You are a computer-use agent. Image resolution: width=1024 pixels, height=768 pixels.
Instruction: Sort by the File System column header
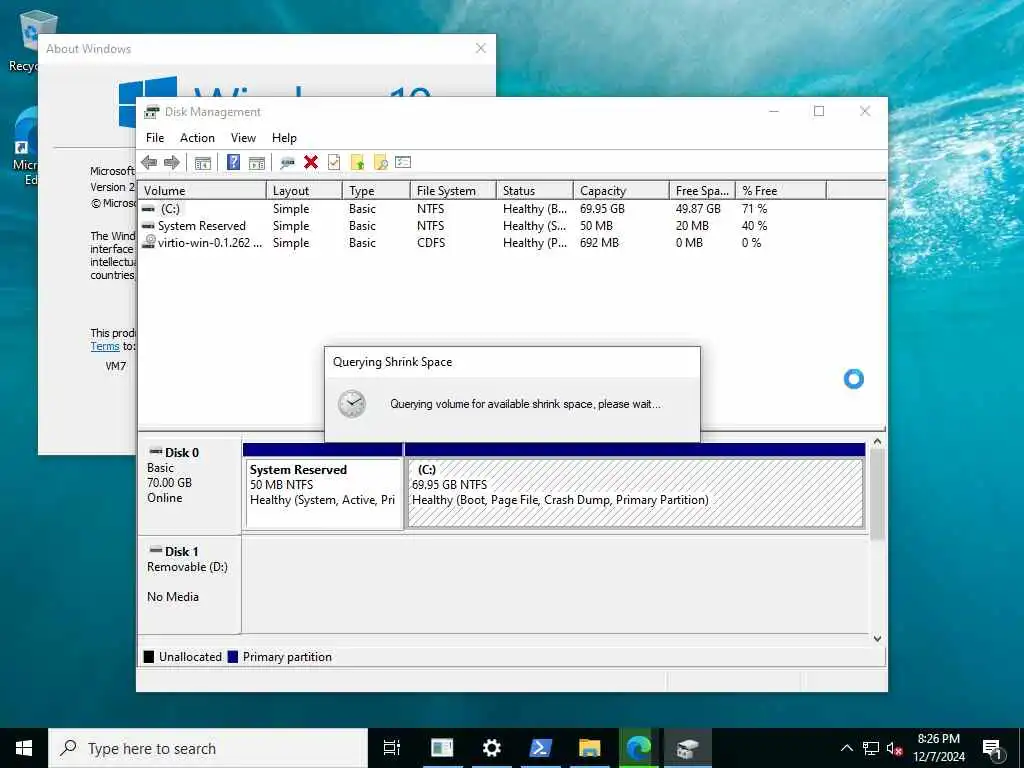point(453,191)
